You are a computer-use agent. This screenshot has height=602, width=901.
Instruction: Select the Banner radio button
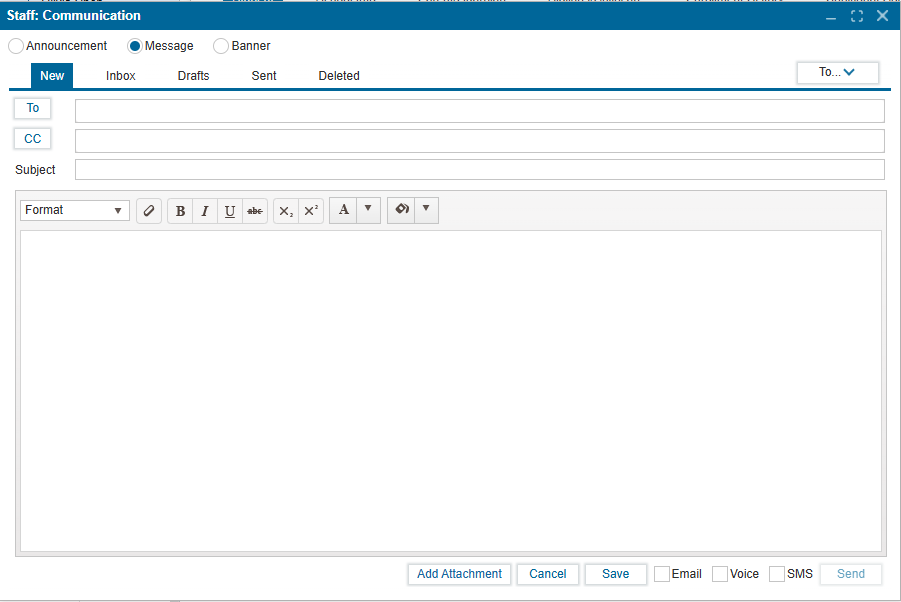pyautogui.click(x=221, y=46)
